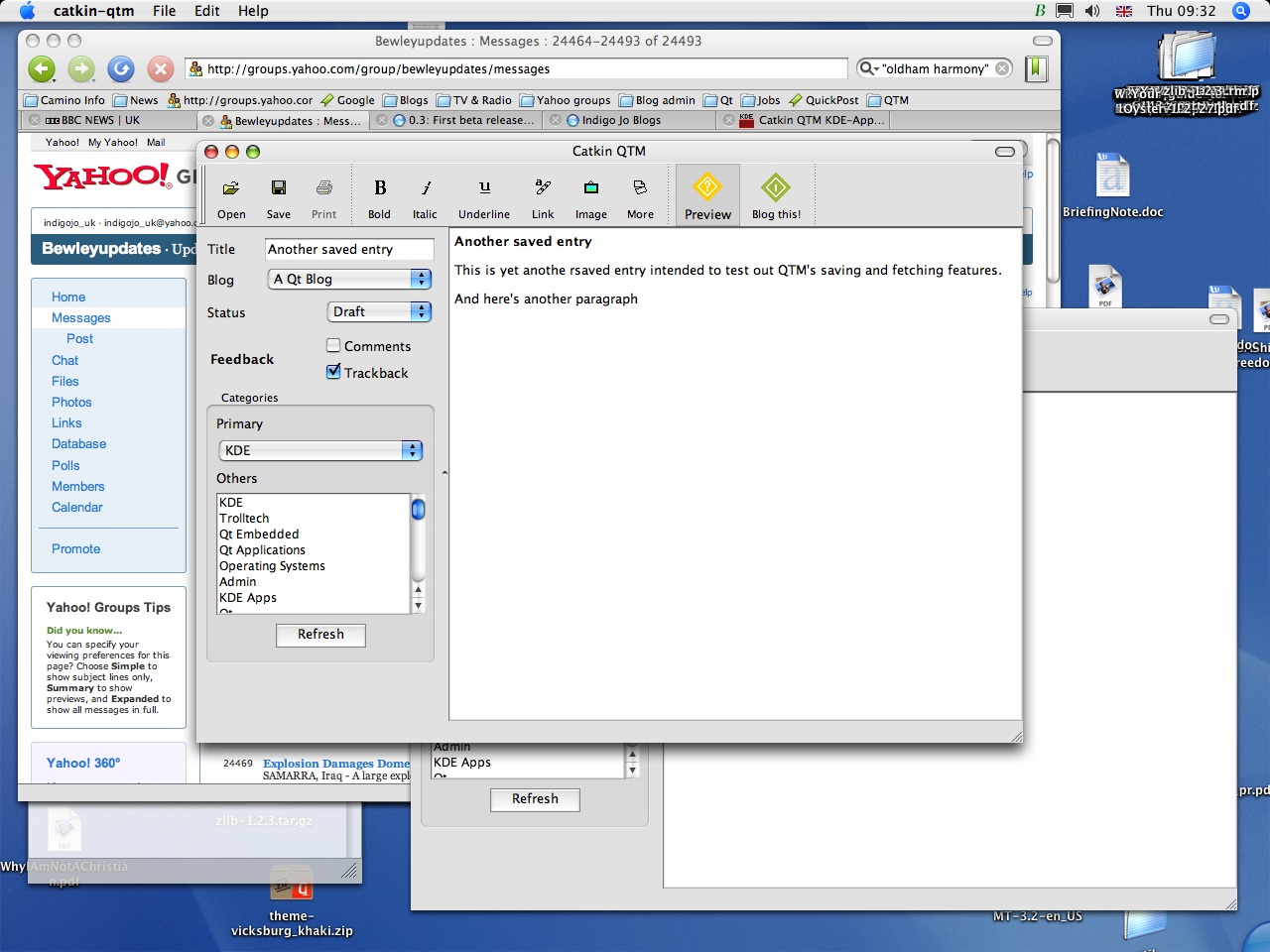Open the Photos link in Yahoo Groups sidebar

(x=71, y=403)
